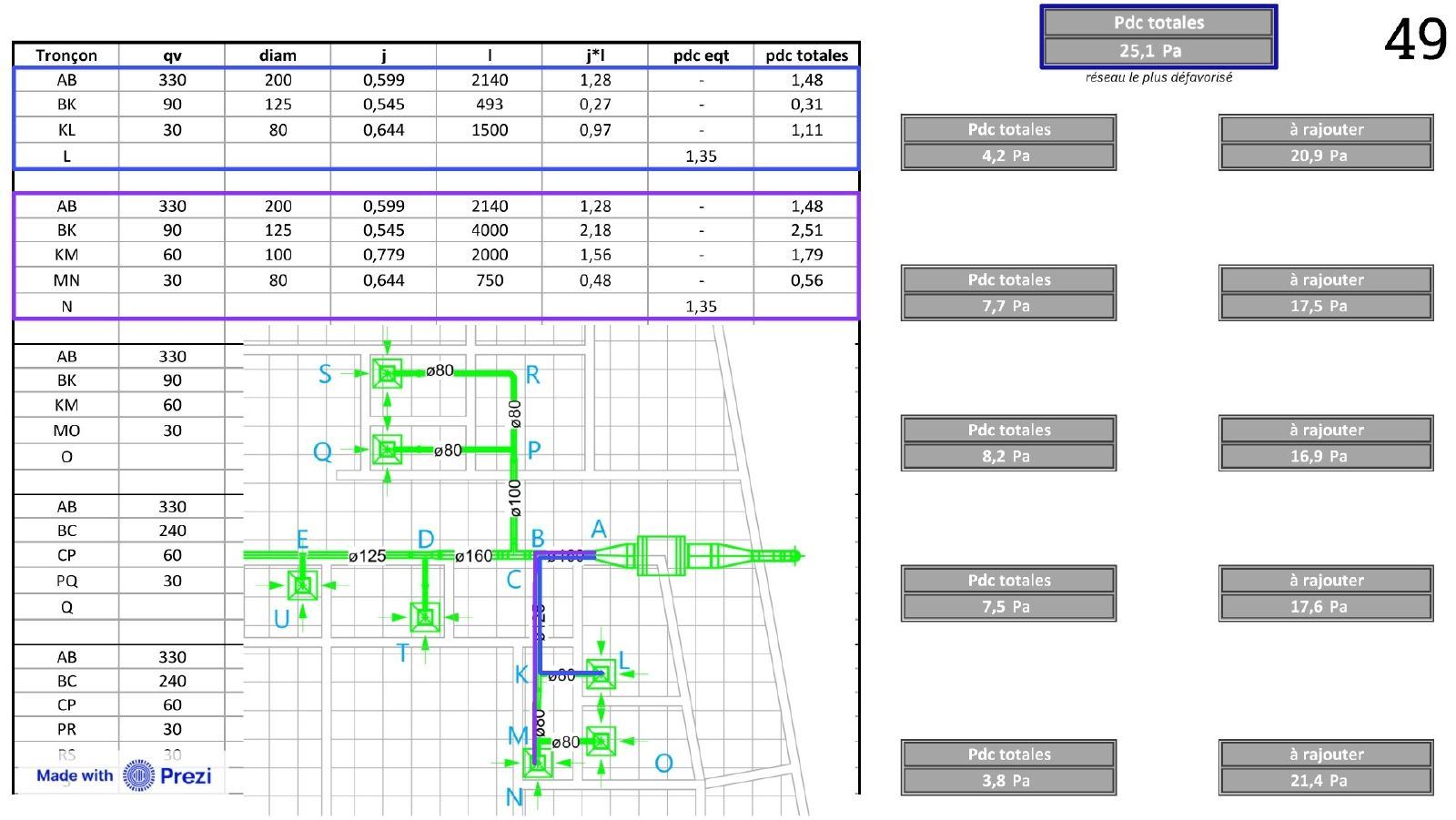Viewport: 1456px width, 820px height.
Task: Click the Pdc totales 4,2 Pa value
Action: click(x=1008, y=156)
